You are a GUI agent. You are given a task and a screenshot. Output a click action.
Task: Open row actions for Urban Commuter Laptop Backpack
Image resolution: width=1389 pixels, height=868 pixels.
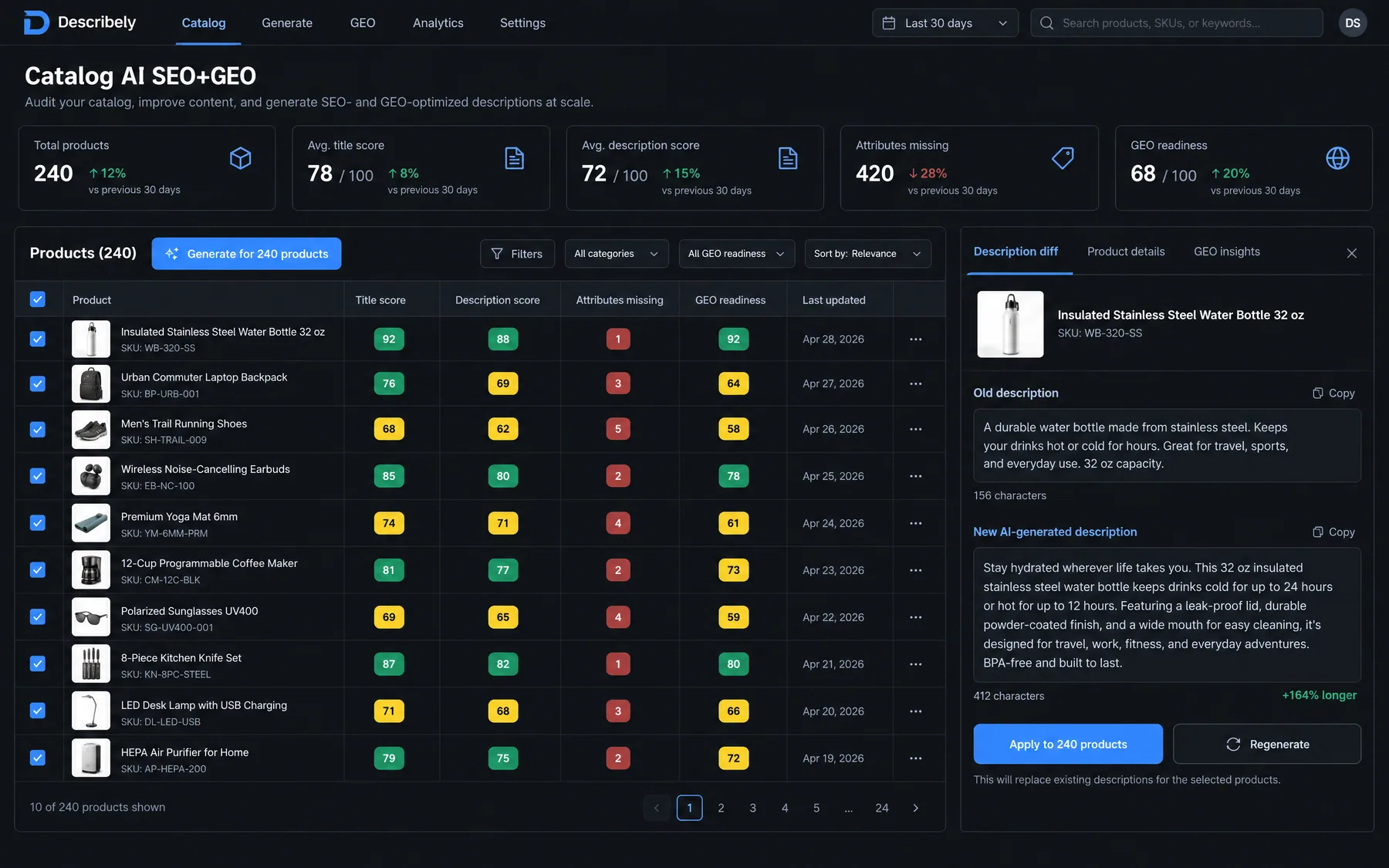tap(915, 383)
